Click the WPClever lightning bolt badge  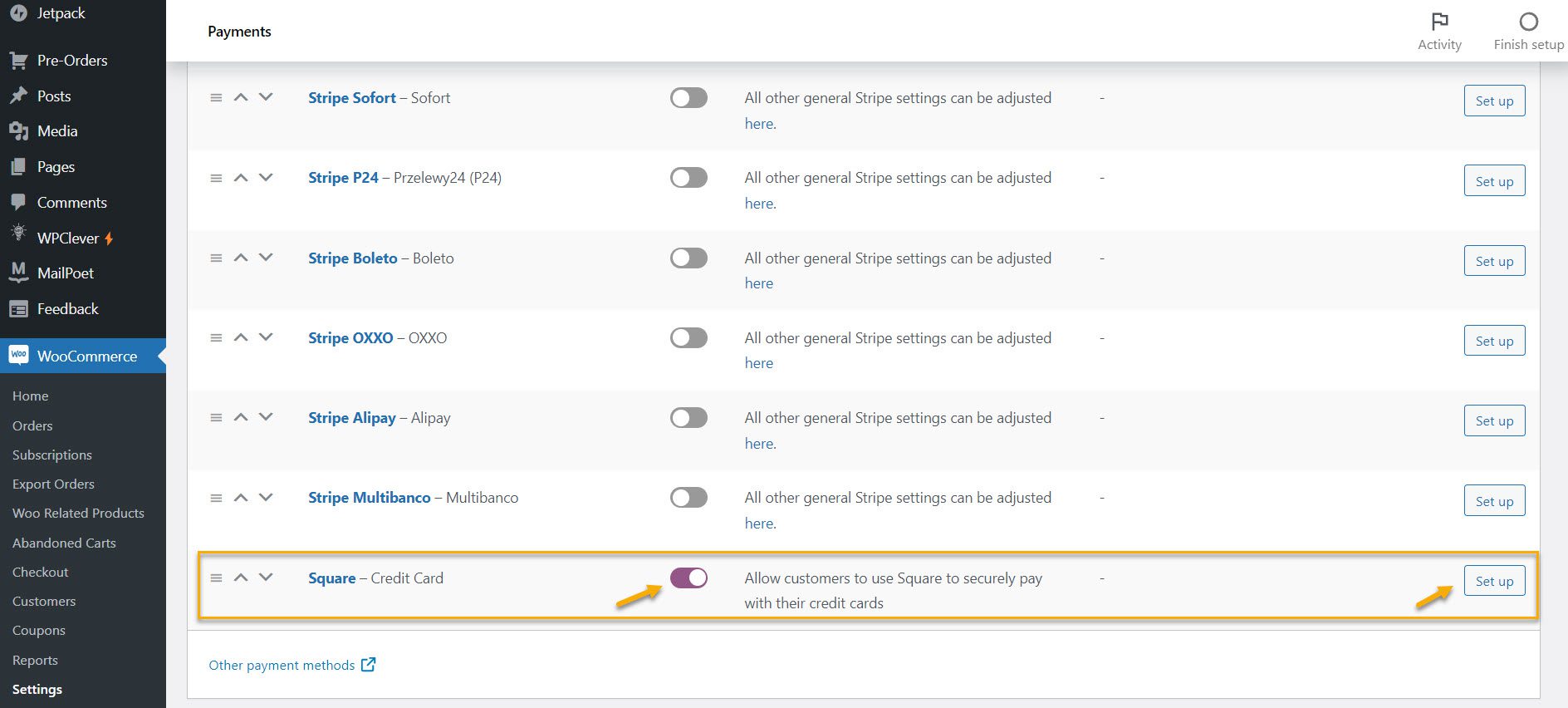[109, 238]
